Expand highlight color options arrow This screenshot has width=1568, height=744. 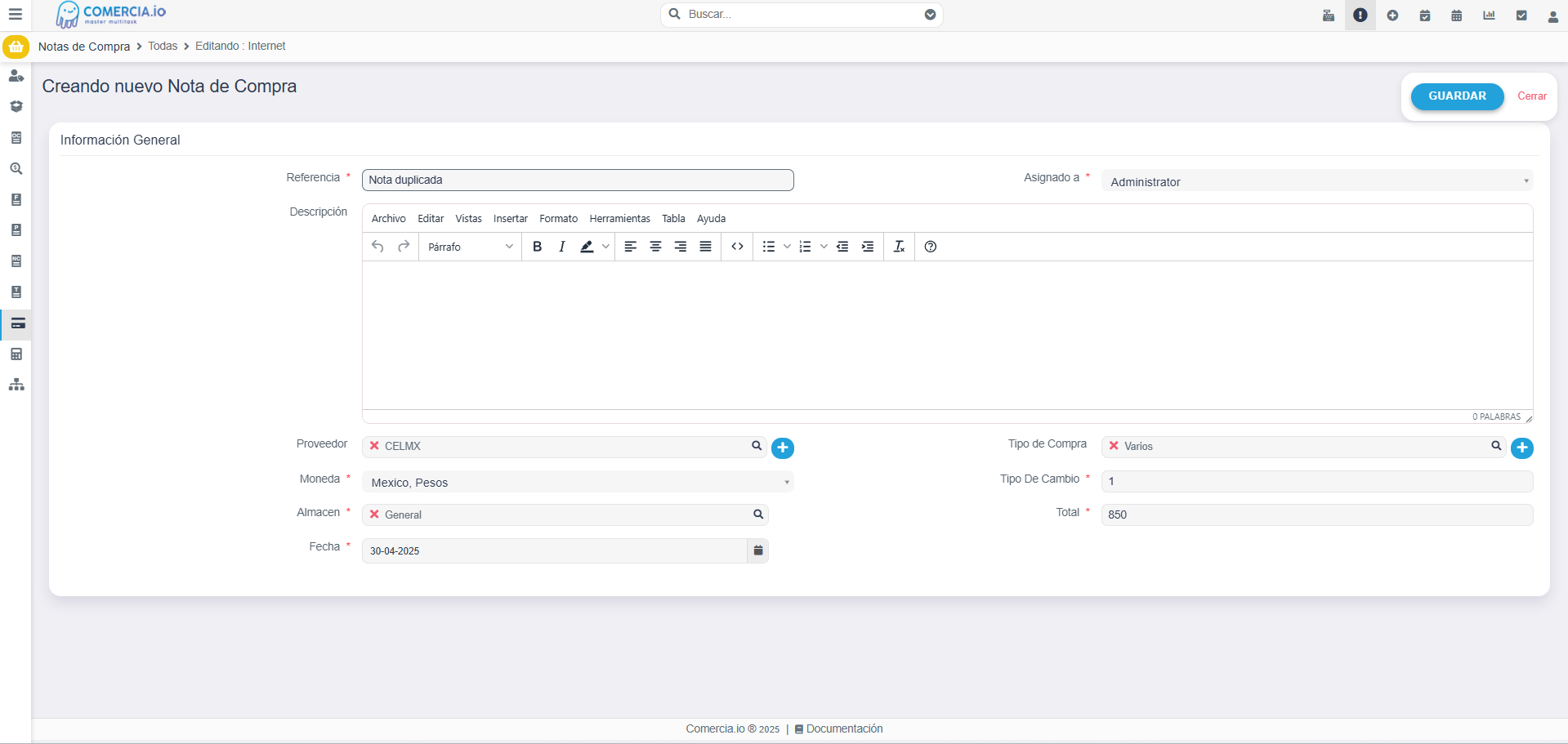point(605,247)
